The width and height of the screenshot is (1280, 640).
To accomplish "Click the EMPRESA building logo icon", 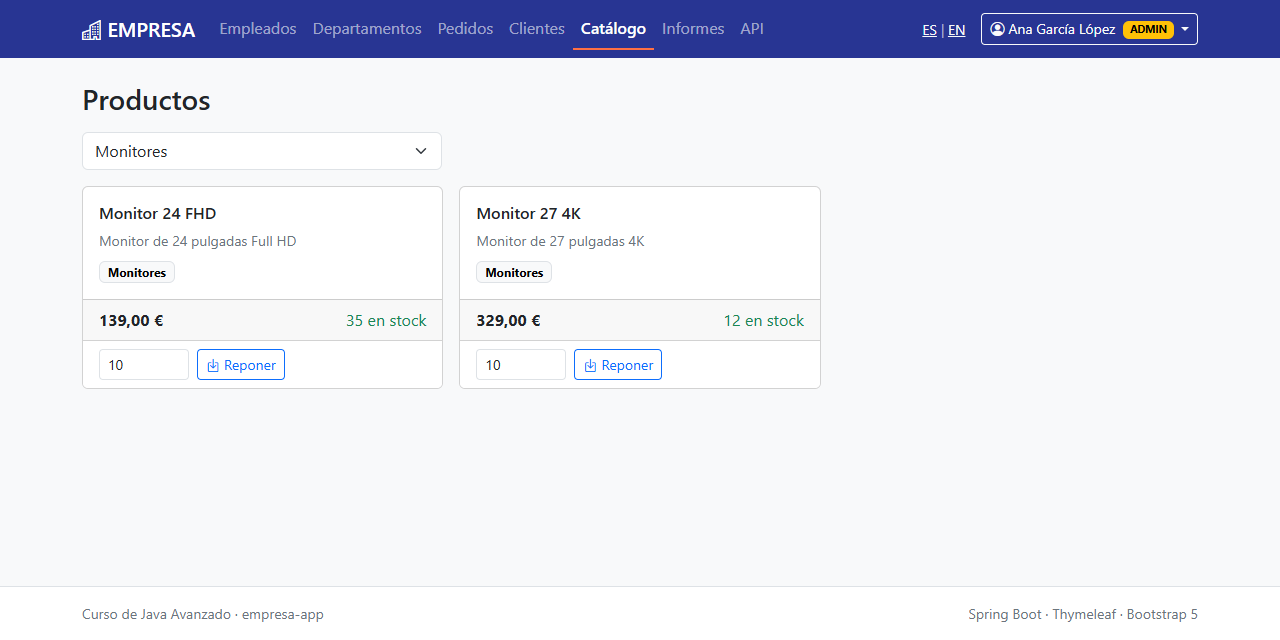I will pos(91,30).
